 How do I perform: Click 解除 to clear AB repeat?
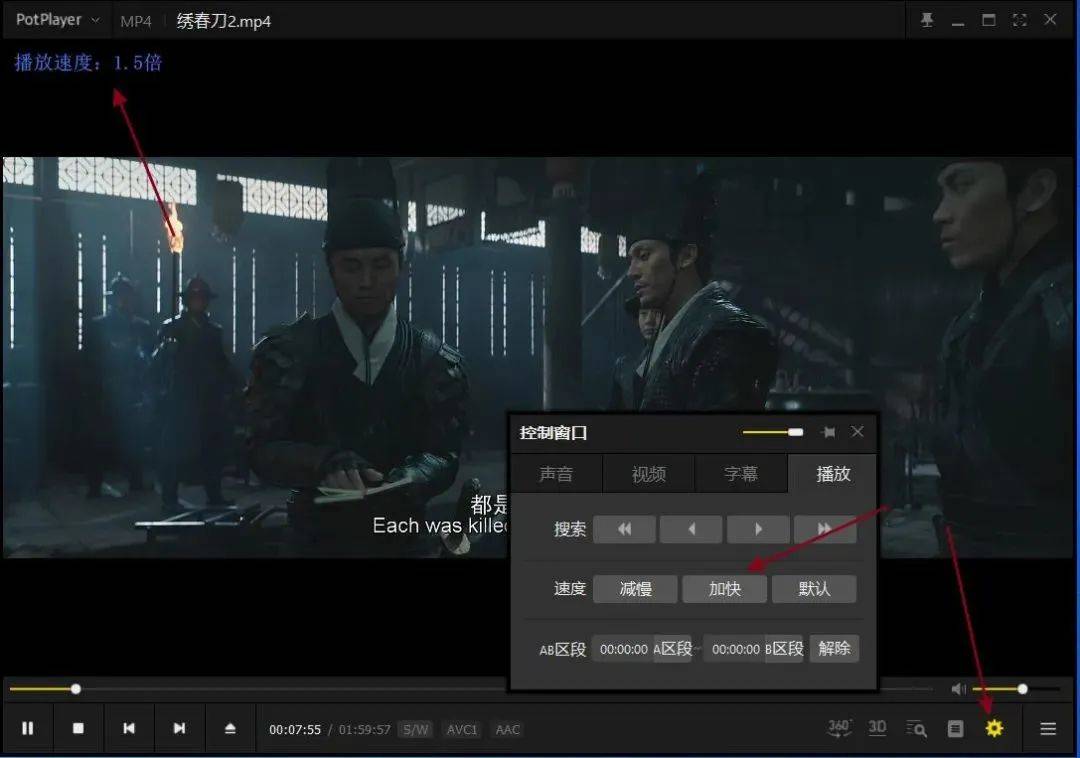834,649
